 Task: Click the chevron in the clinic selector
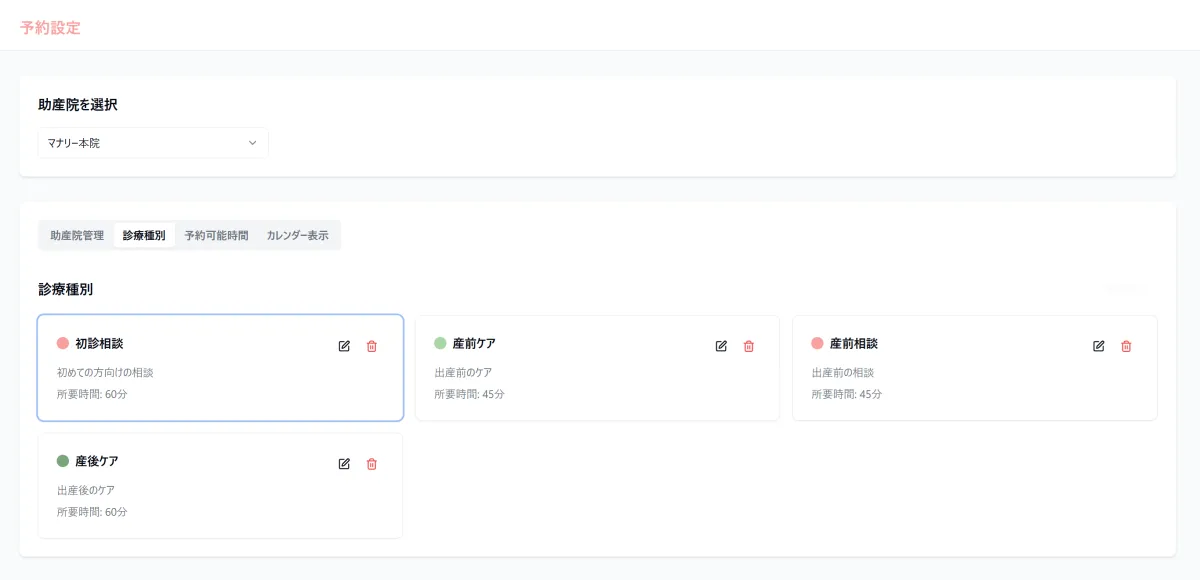click(x=252, y=143)
